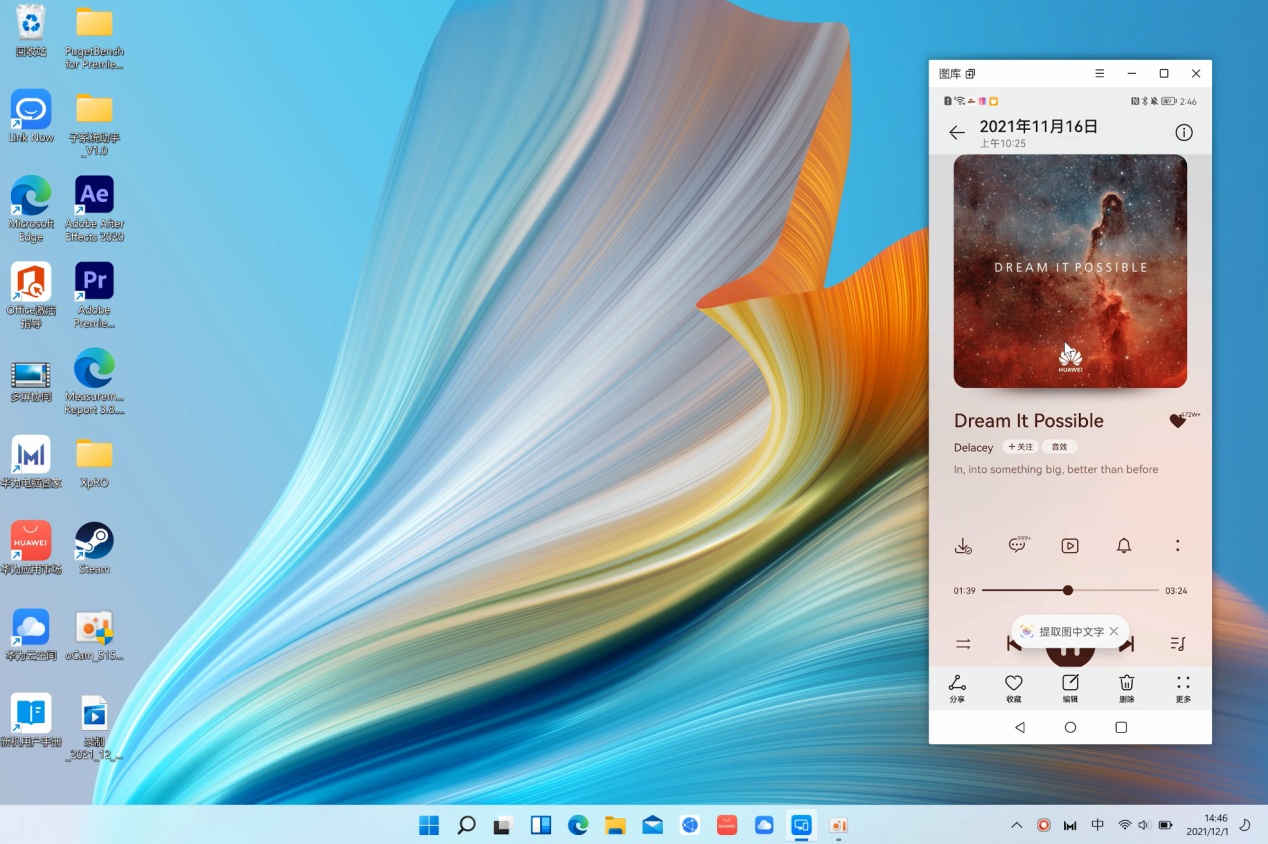The height and width of the screenshot is (844, 1268).
Task: Select the Office activation guide desktop shortcut
Action: 31,296
